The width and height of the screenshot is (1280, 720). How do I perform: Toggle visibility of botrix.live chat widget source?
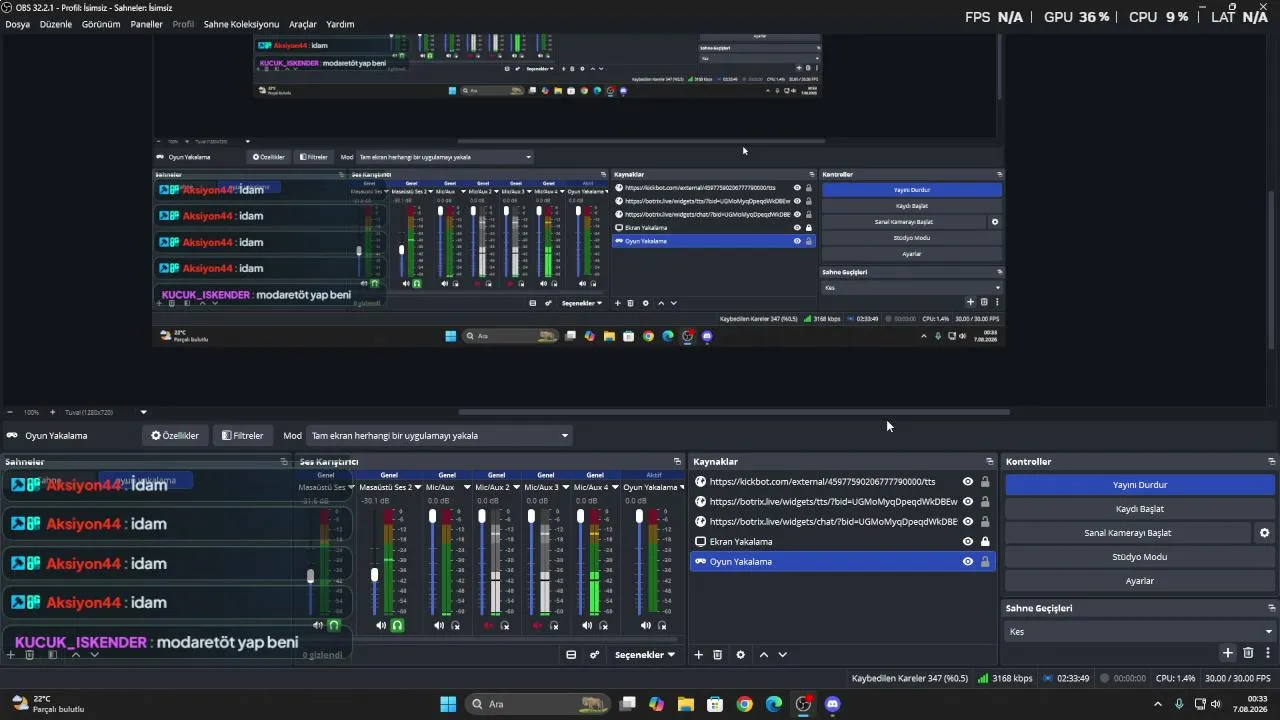(x=968, y=522)
